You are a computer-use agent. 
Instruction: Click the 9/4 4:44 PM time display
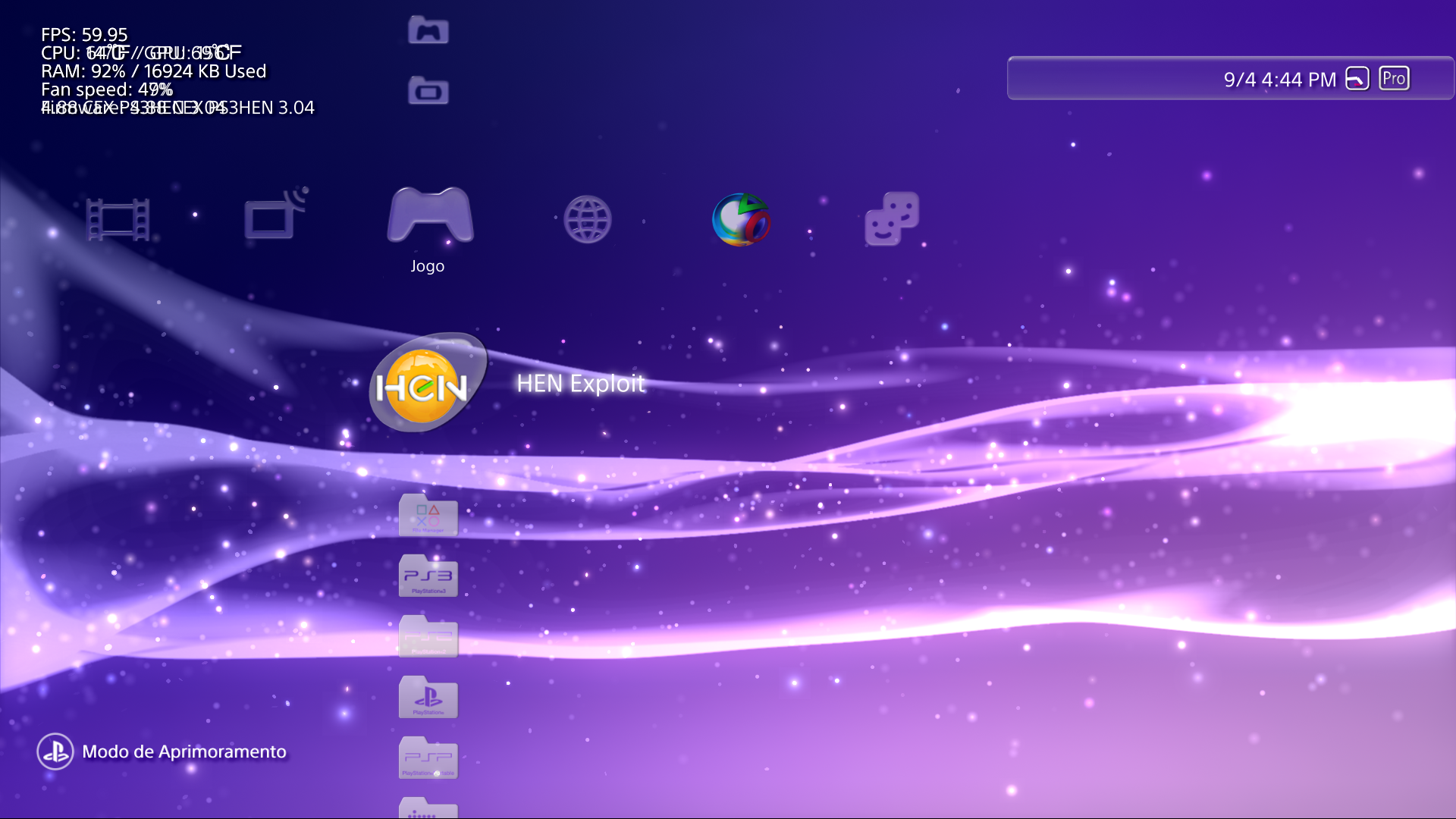pos(1280,79)
